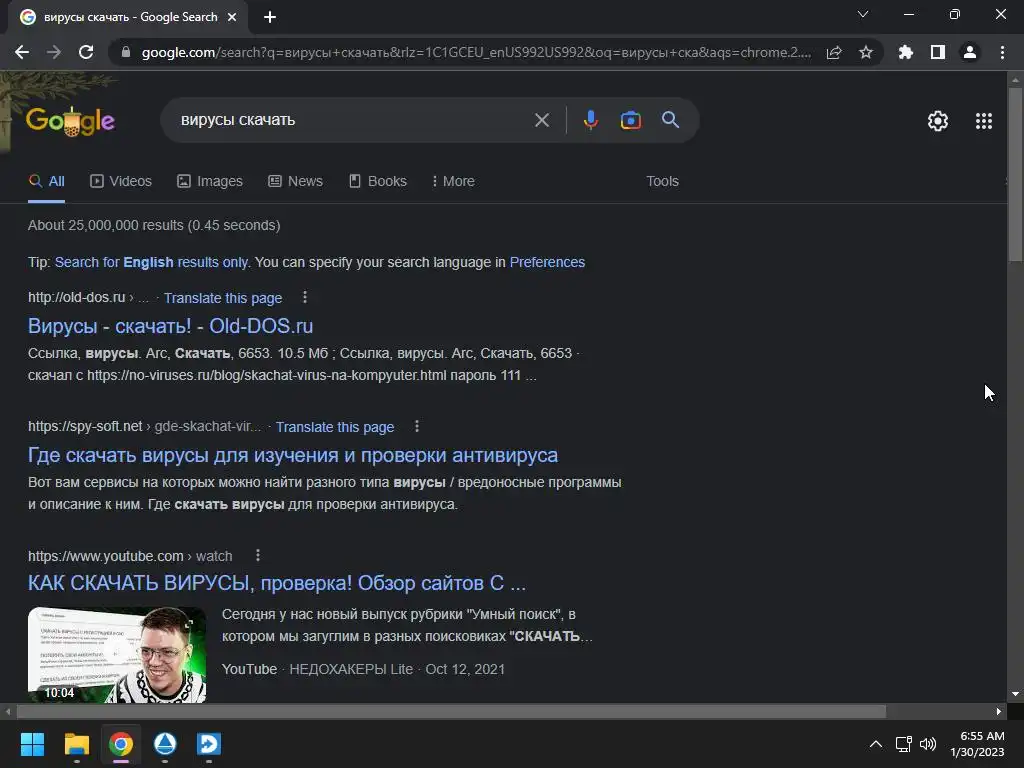This screenshot has width=1024, height=768.
Task: Close the Google Search tab
Action: pos(232,17)
